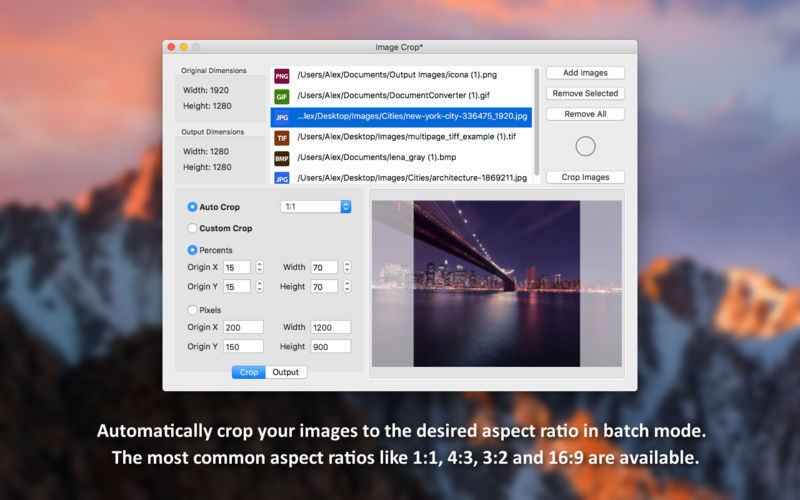Click the GIF file icon for DocumentConverter
Screen dimensions: 800x500
(282, 96)
